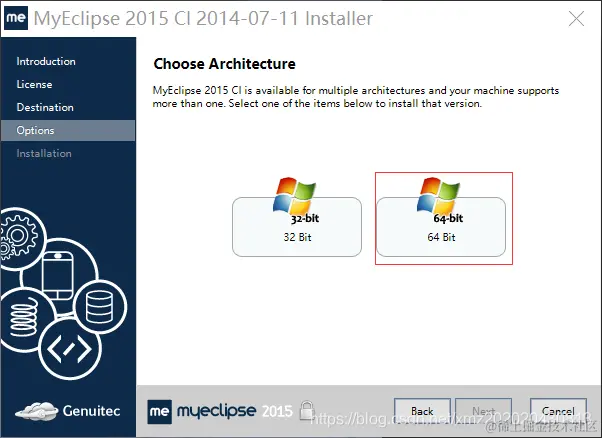
Task: Close the installer window
Action: pyautogui.click(x=576, y=18)
